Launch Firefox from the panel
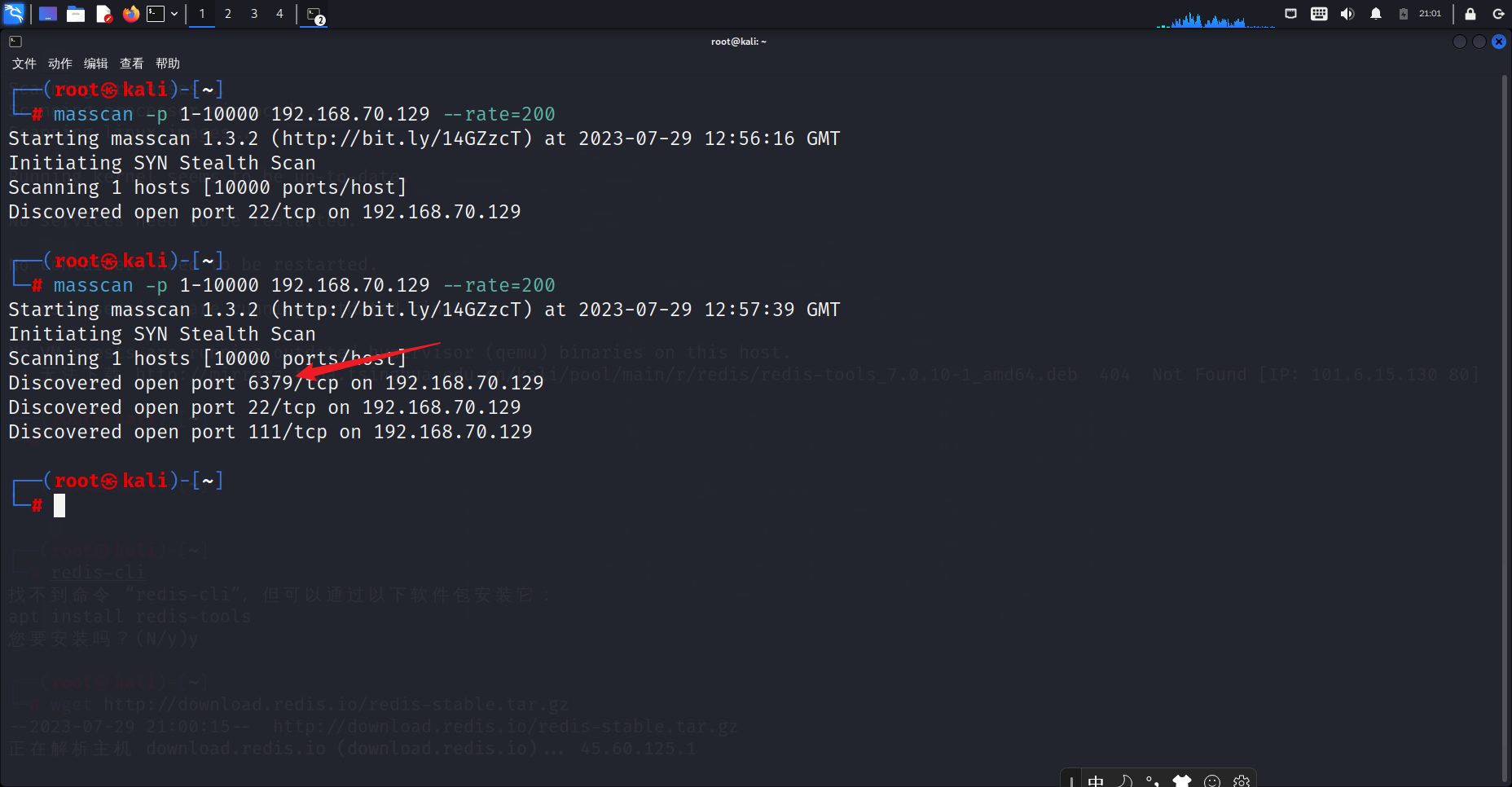Image resolution: width=1512 pixels, height=787 pixels. tap(131, 14)
